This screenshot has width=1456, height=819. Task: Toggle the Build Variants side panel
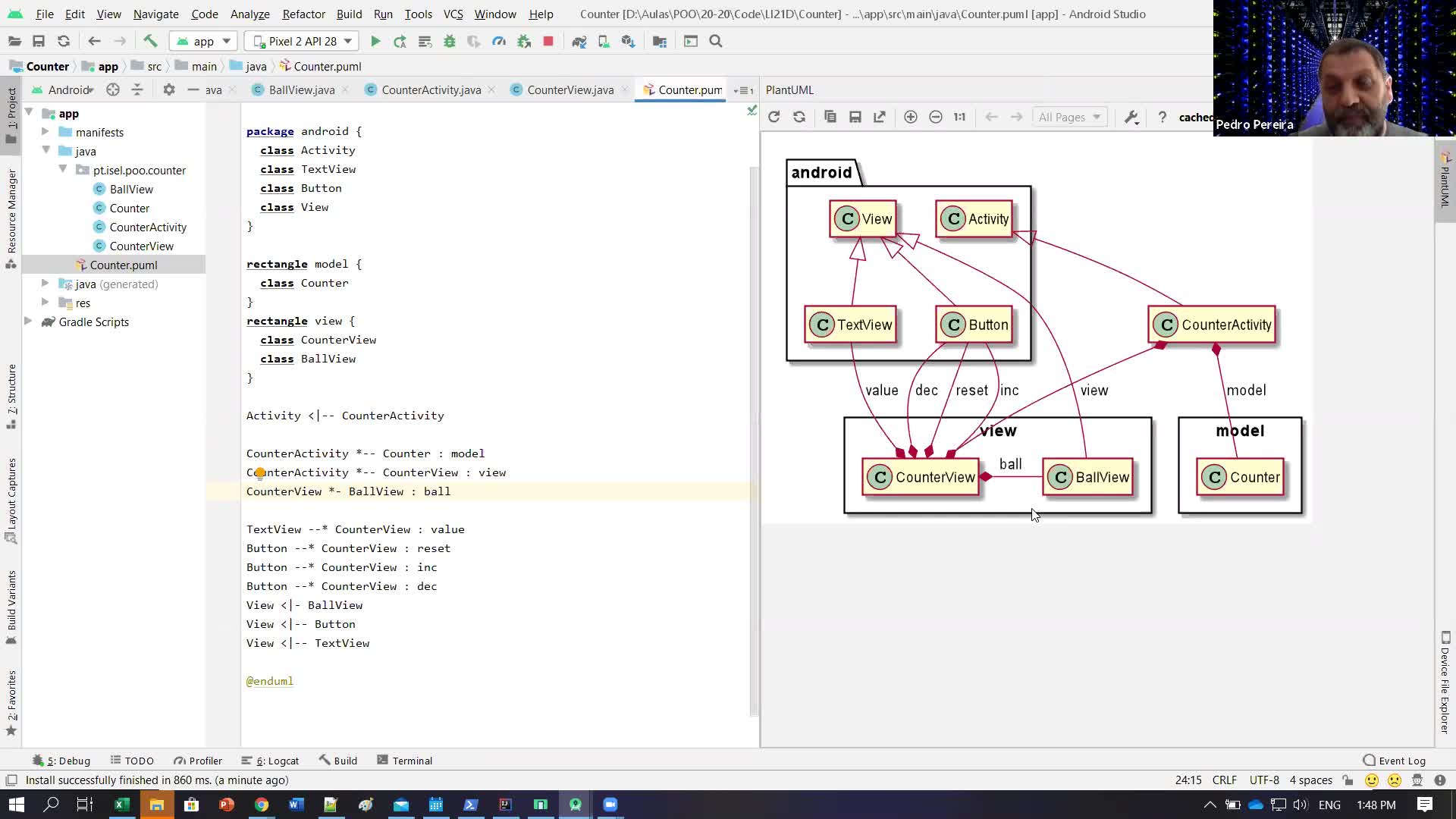11,607
